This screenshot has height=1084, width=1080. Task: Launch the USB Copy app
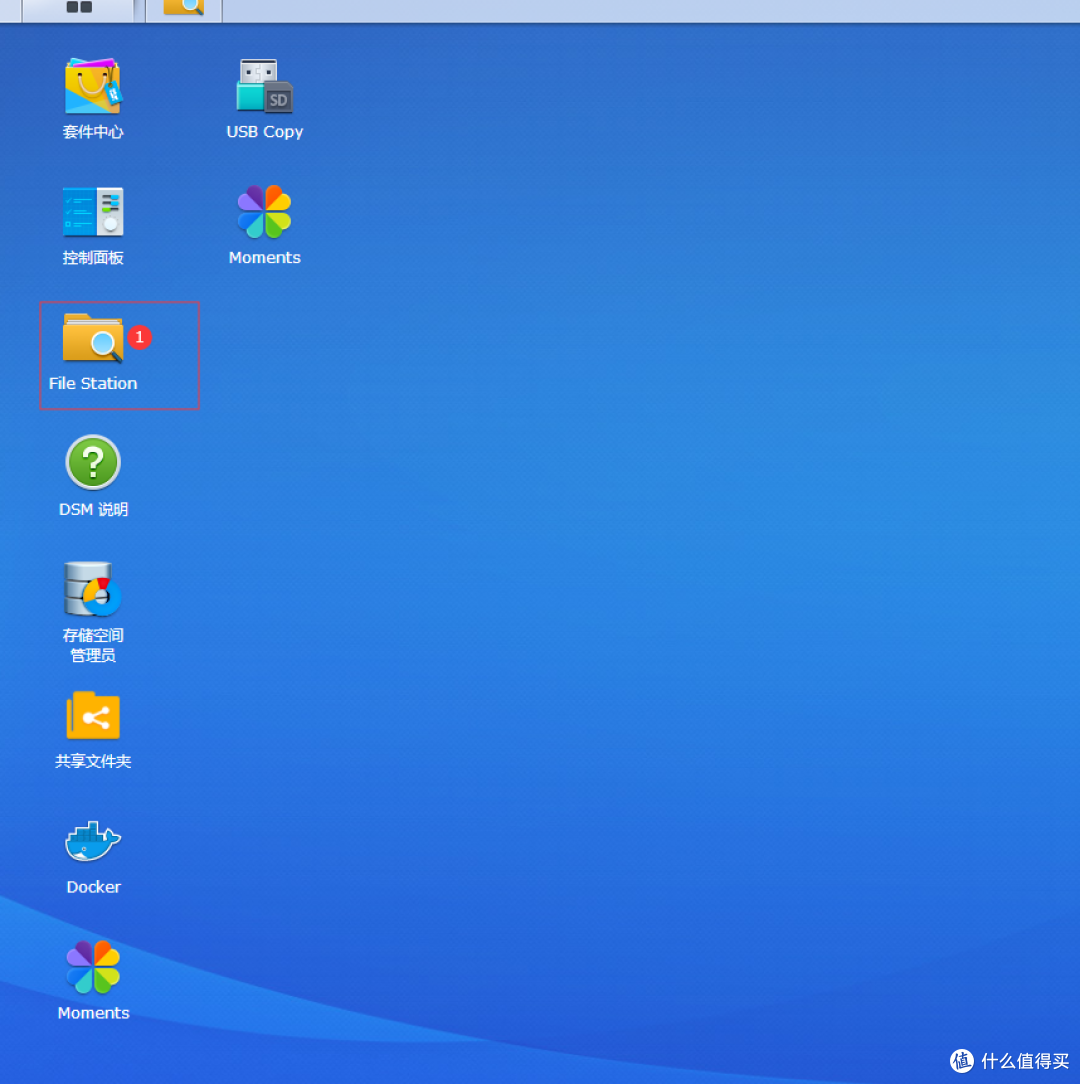coord(264,86)
